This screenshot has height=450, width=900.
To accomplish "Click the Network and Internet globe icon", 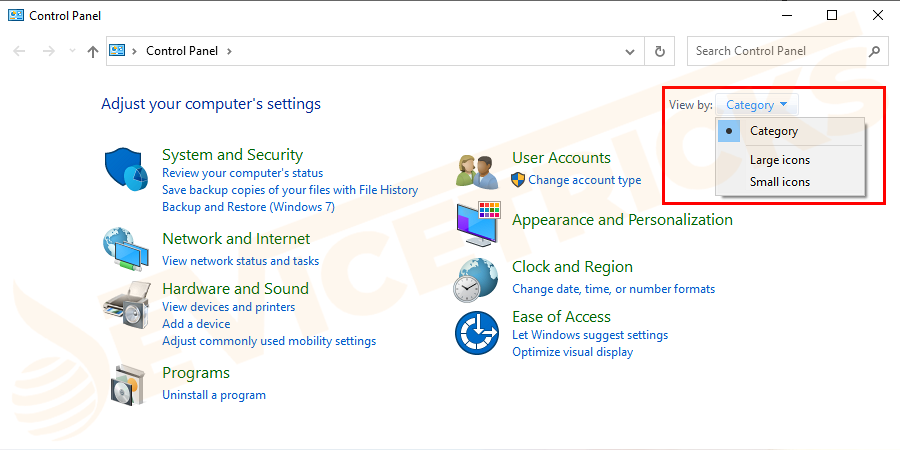I will coord(126,249).
